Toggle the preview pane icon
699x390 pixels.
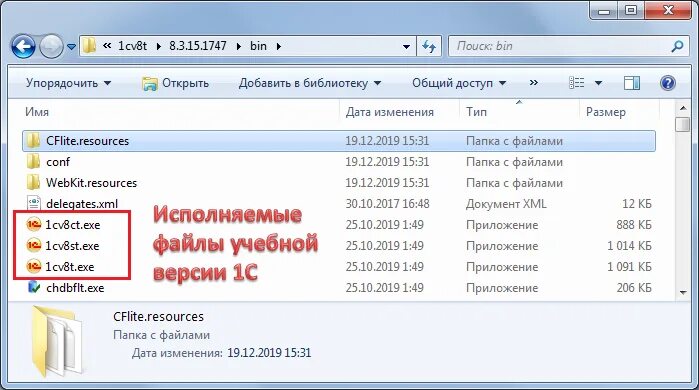[632, 83]
